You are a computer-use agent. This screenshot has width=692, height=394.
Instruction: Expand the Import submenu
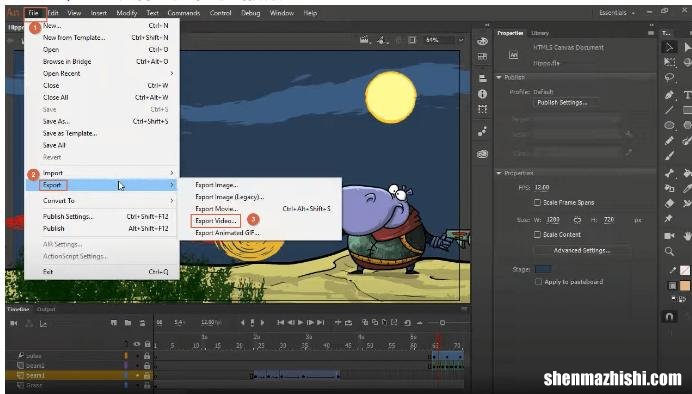(x=102, y=173)
